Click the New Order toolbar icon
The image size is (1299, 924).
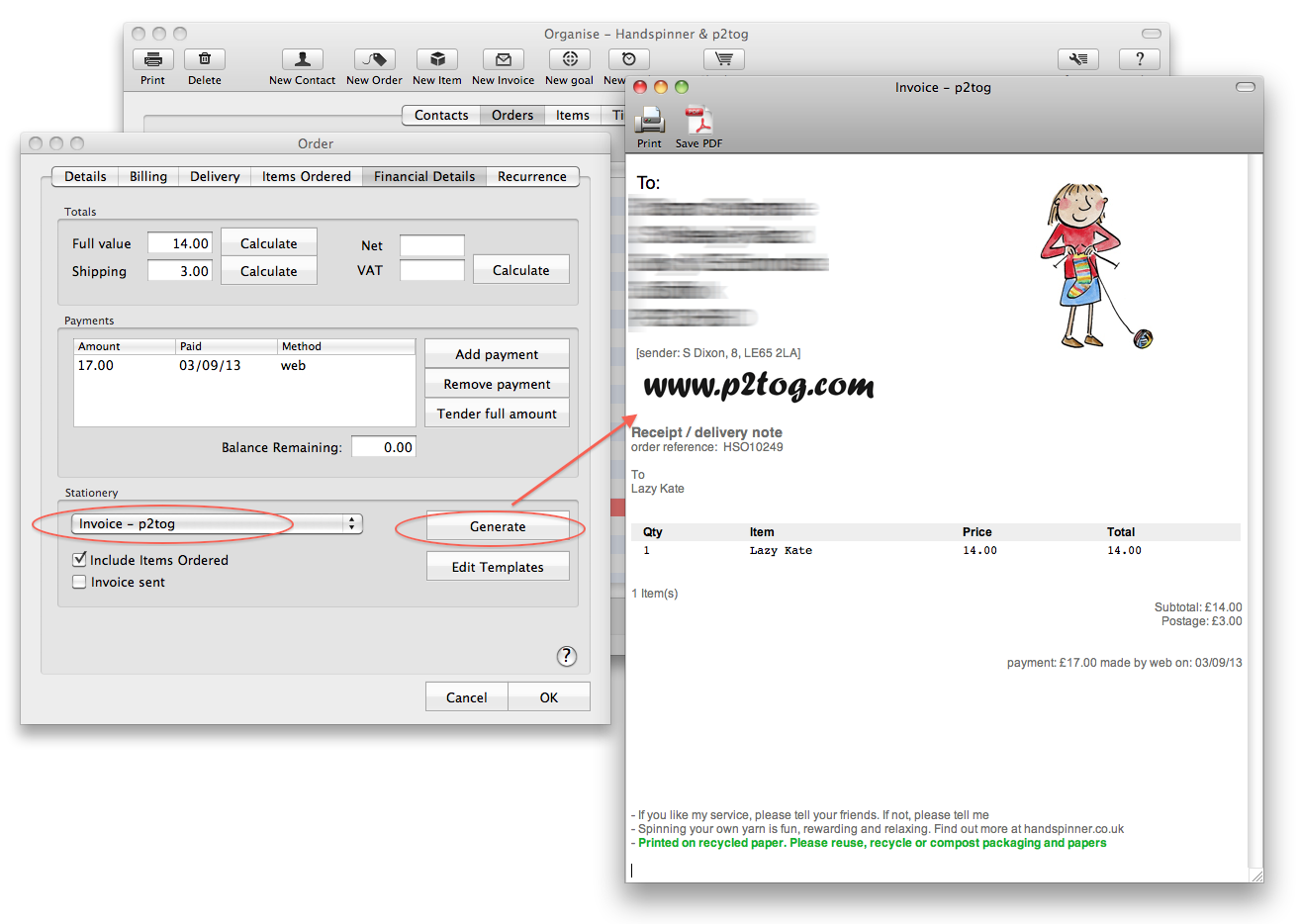[374, 59]
